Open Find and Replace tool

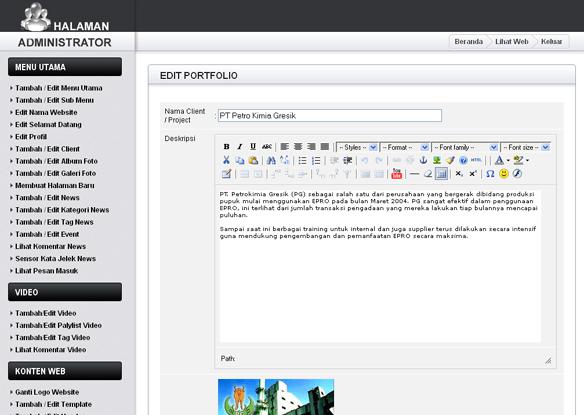pyautogui.click(x=285, y=160)
